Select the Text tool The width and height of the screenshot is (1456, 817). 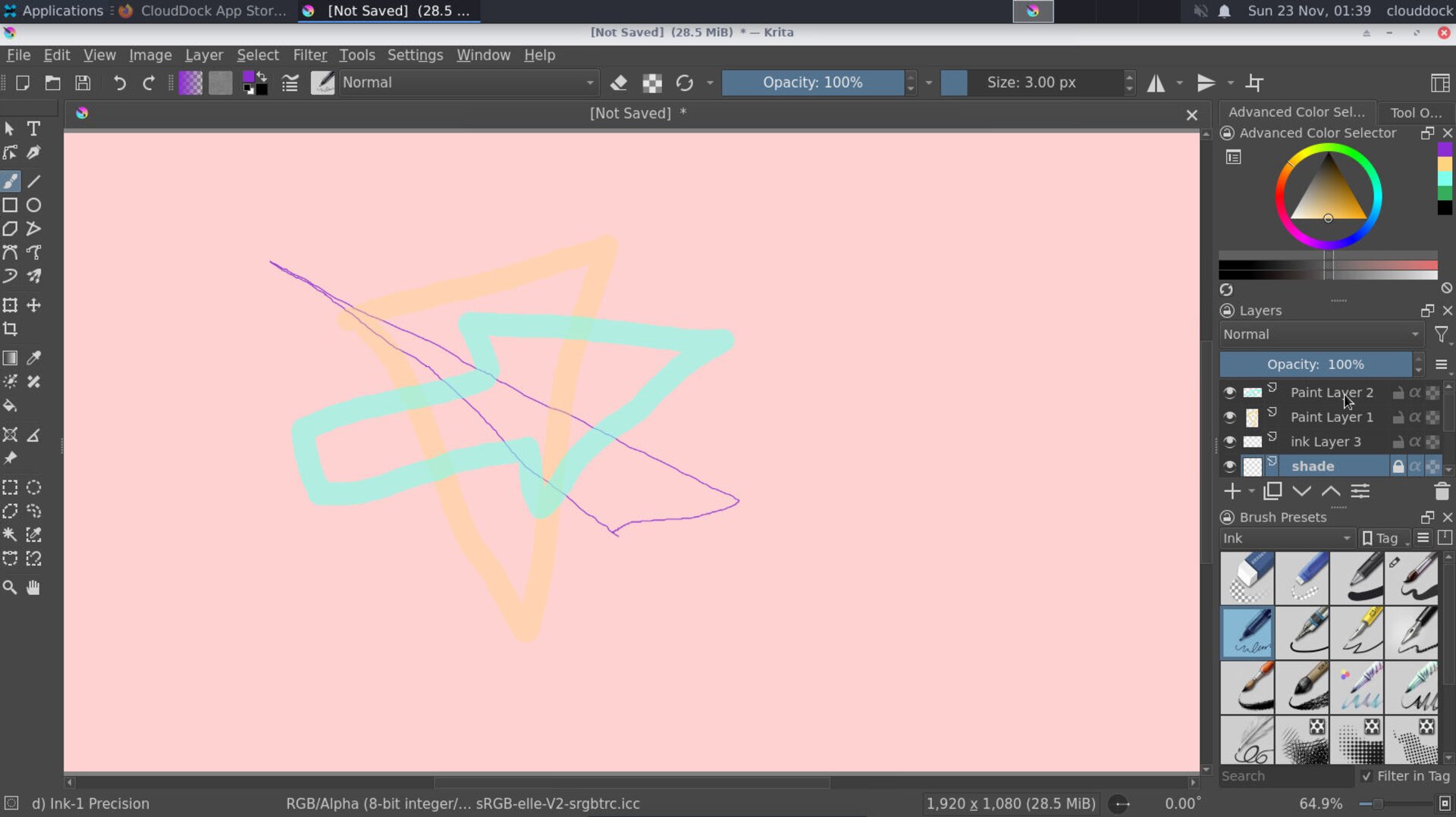[33, 129]
